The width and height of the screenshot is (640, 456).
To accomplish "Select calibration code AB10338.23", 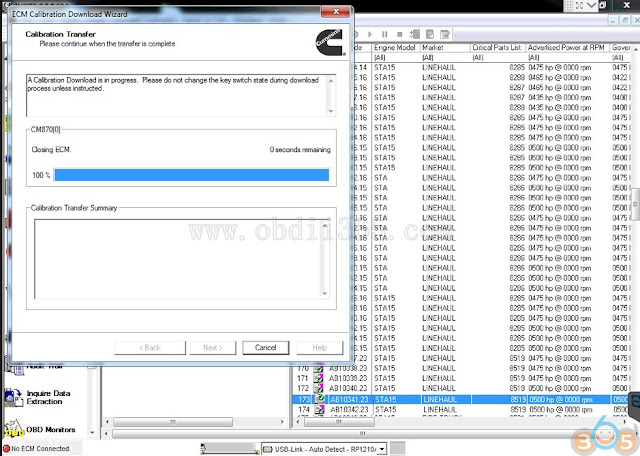I will pyautogui.click(x=348, y=369).
